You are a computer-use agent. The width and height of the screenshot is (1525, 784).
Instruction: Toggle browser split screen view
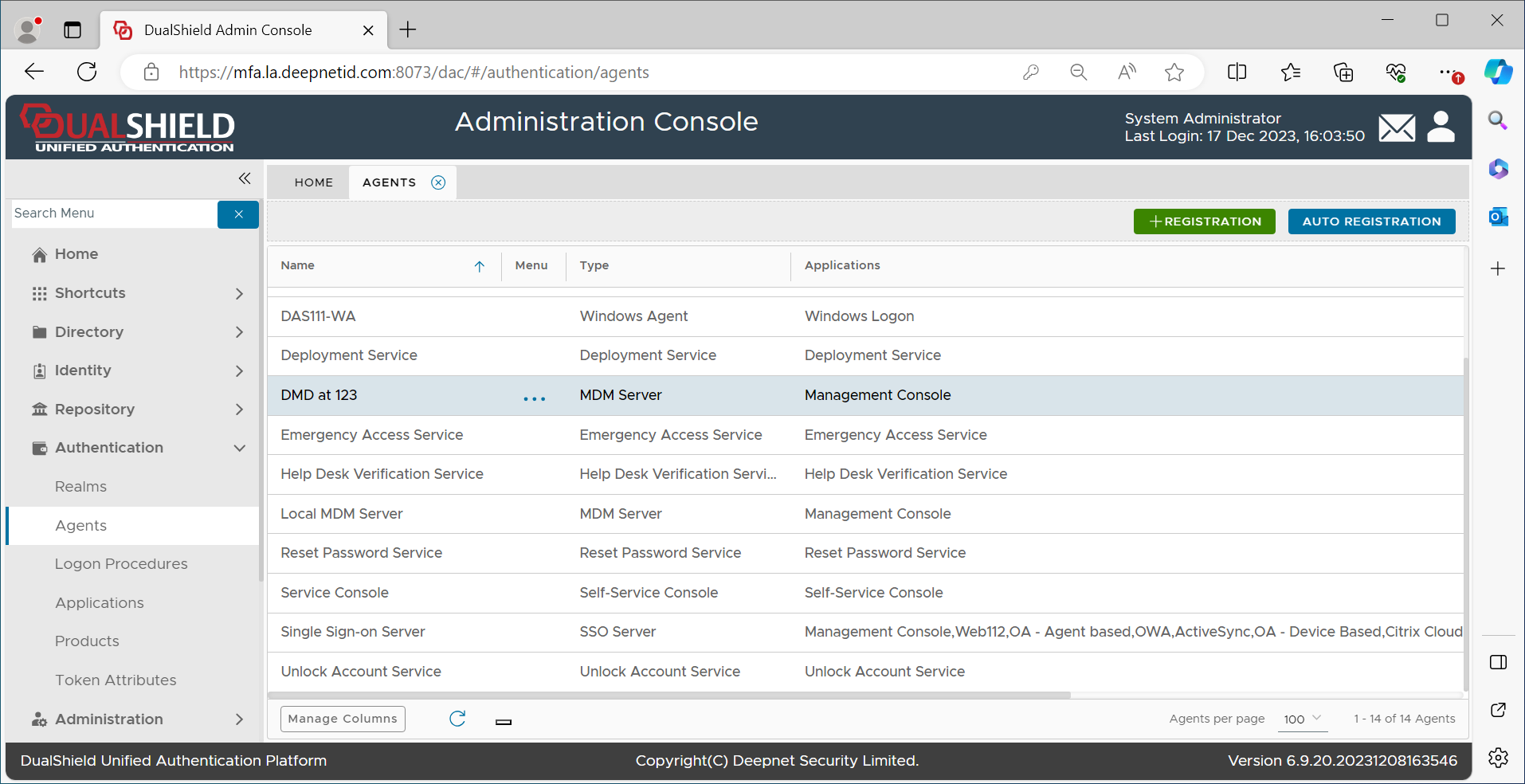[1237, 73]
